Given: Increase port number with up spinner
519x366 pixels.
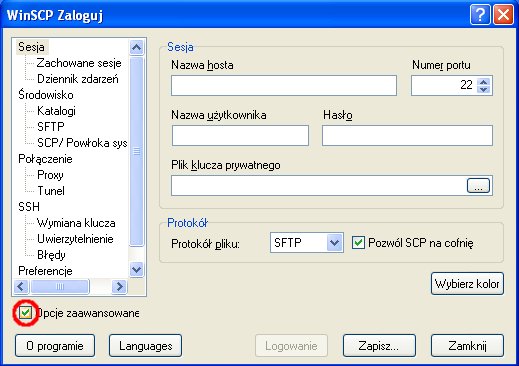Looking at the screenshot, I should point(484,81).
